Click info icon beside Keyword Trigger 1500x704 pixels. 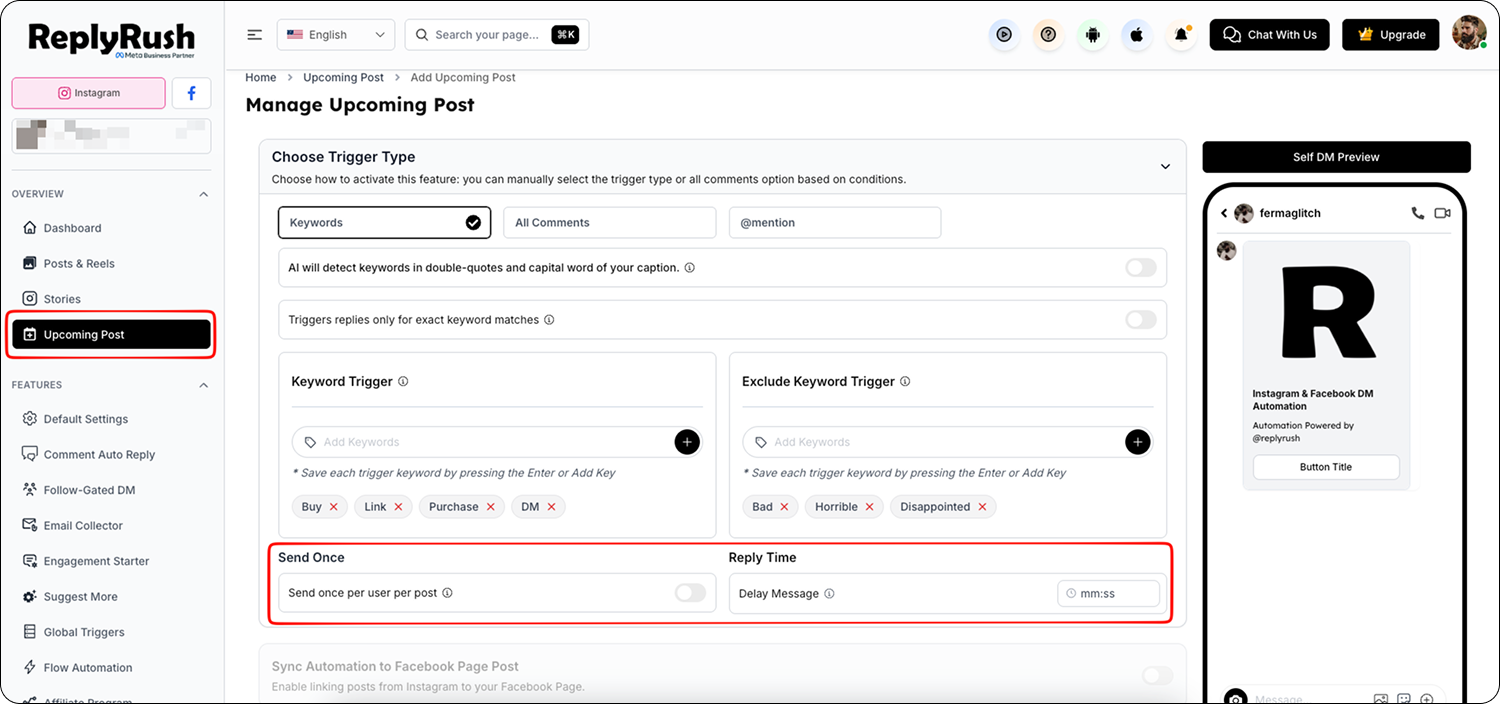(403, 381)
